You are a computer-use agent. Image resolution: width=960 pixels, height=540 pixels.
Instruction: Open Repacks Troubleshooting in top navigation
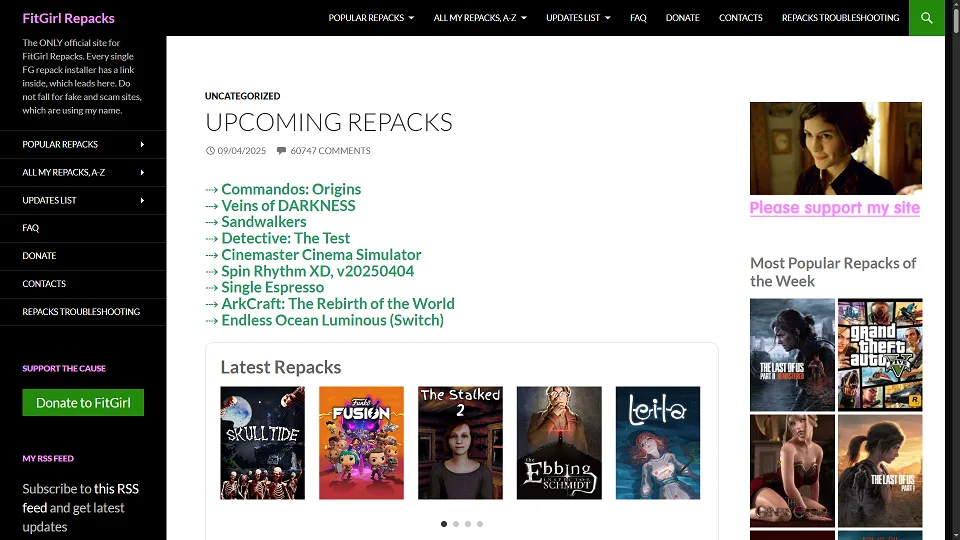840,18
